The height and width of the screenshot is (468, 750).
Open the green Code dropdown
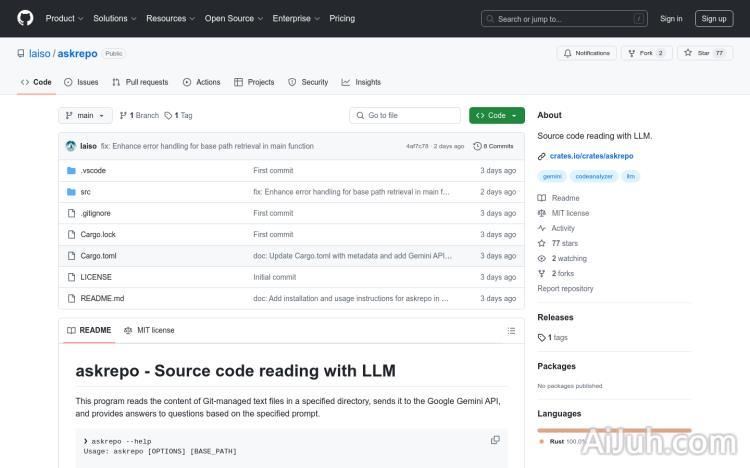496,116
